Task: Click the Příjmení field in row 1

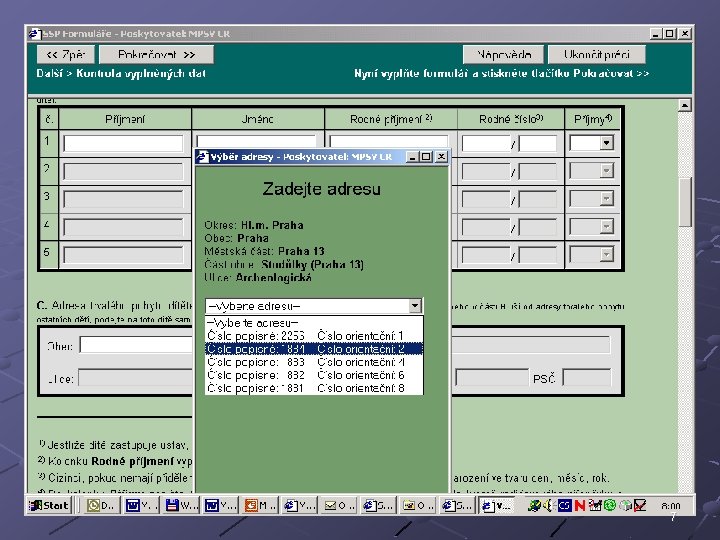Action: point(124,143)
